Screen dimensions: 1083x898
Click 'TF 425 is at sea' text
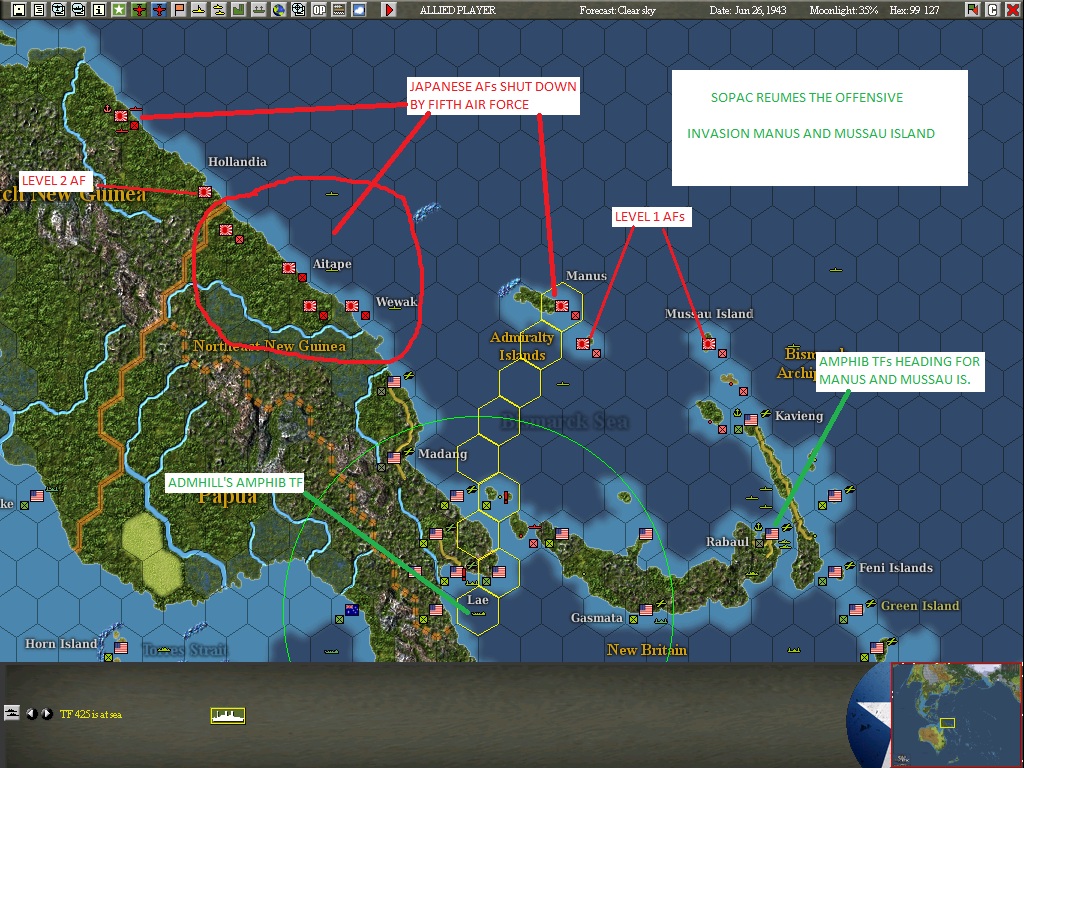coord(90,714)
